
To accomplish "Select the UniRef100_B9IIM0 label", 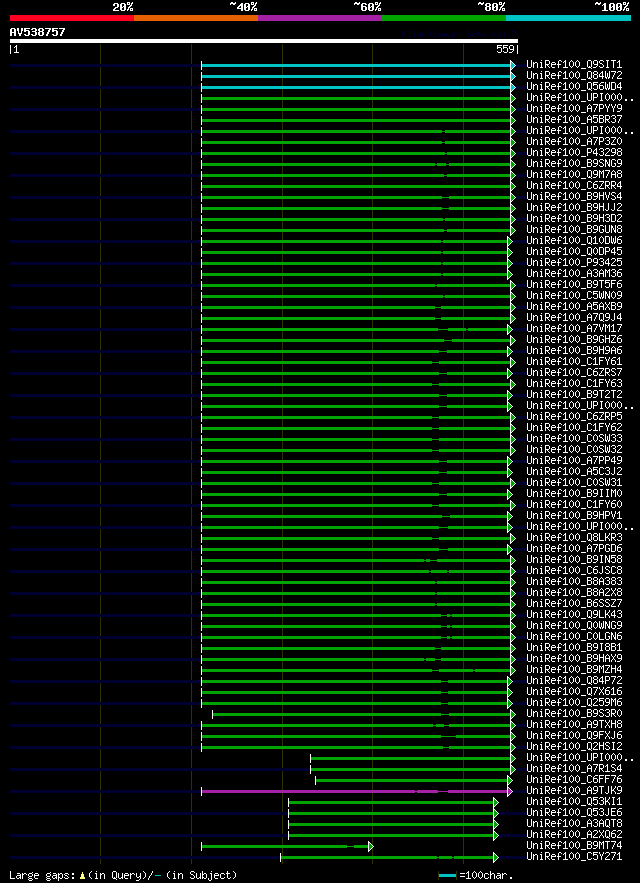I will [x=574, y=494].
